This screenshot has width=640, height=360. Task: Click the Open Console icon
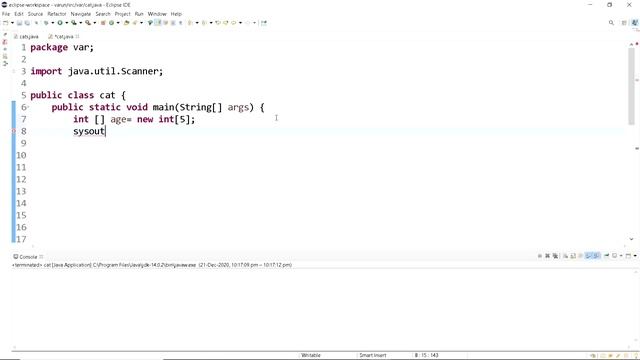click(628, 256)
